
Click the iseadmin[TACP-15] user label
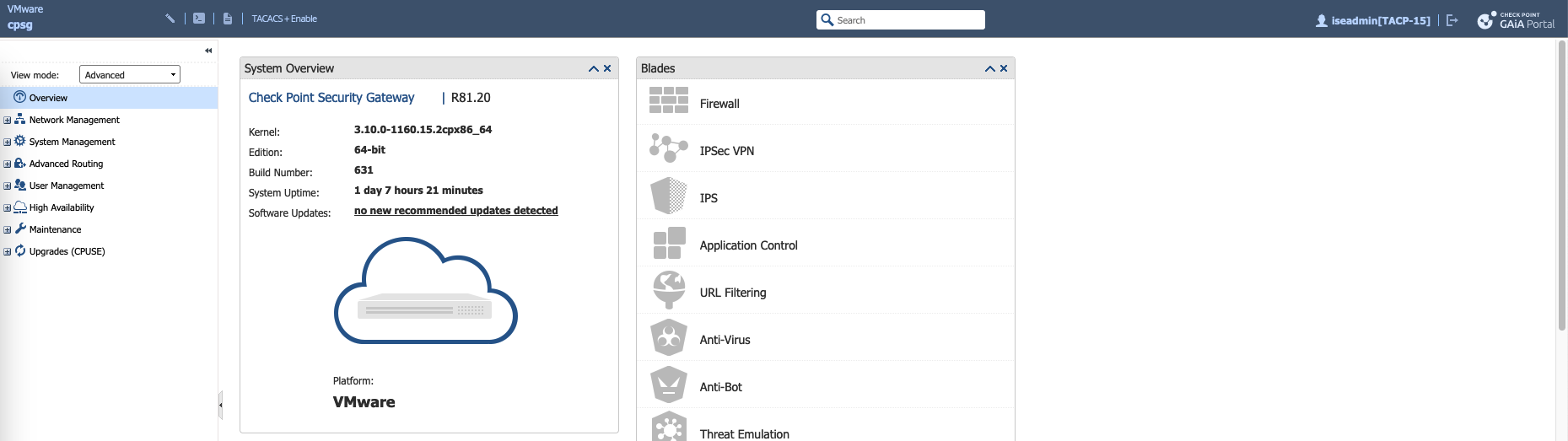click(x=1380, y=21)
